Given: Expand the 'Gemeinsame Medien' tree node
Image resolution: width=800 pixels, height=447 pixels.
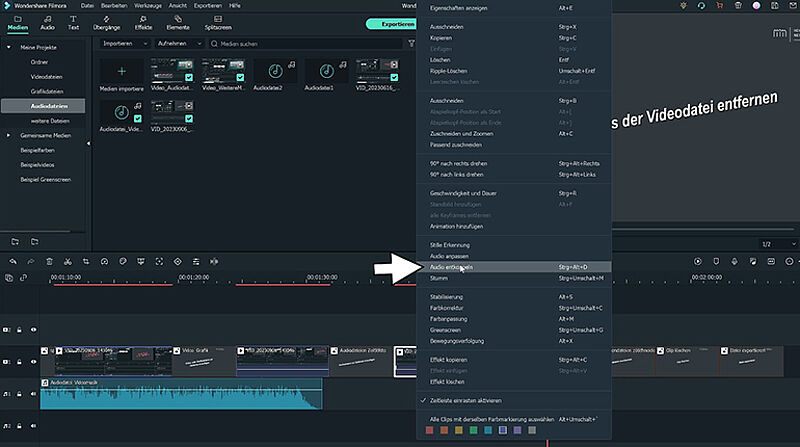Looking at the screenshot, I should click(x=9, y=135).
